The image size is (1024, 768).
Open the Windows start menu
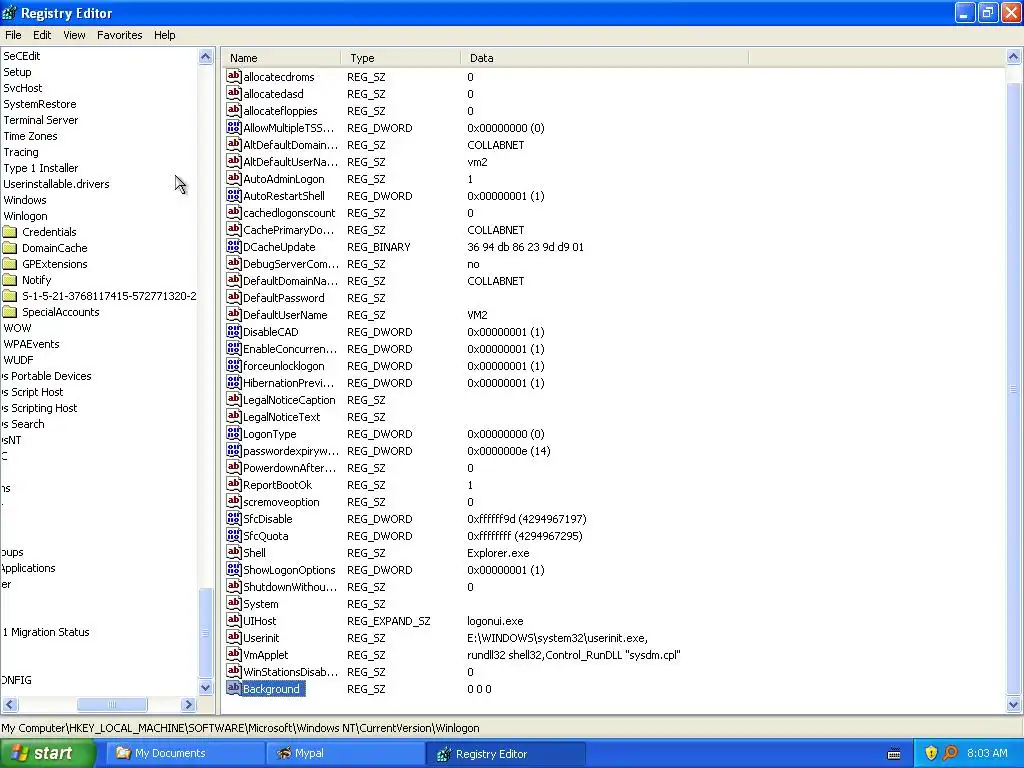[48, 753]
